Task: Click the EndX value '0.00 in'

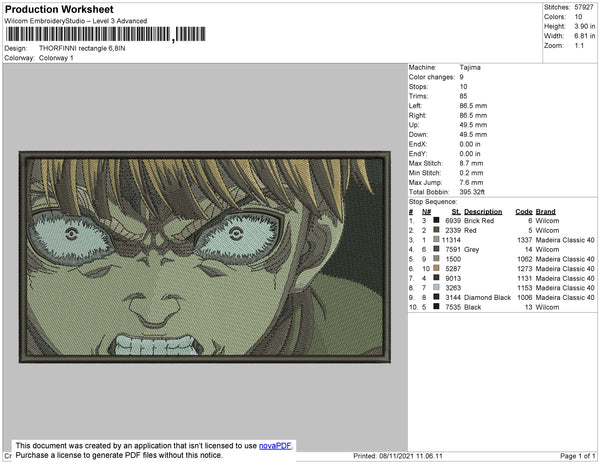Action: pyautogui.click(x=470, y=144)
